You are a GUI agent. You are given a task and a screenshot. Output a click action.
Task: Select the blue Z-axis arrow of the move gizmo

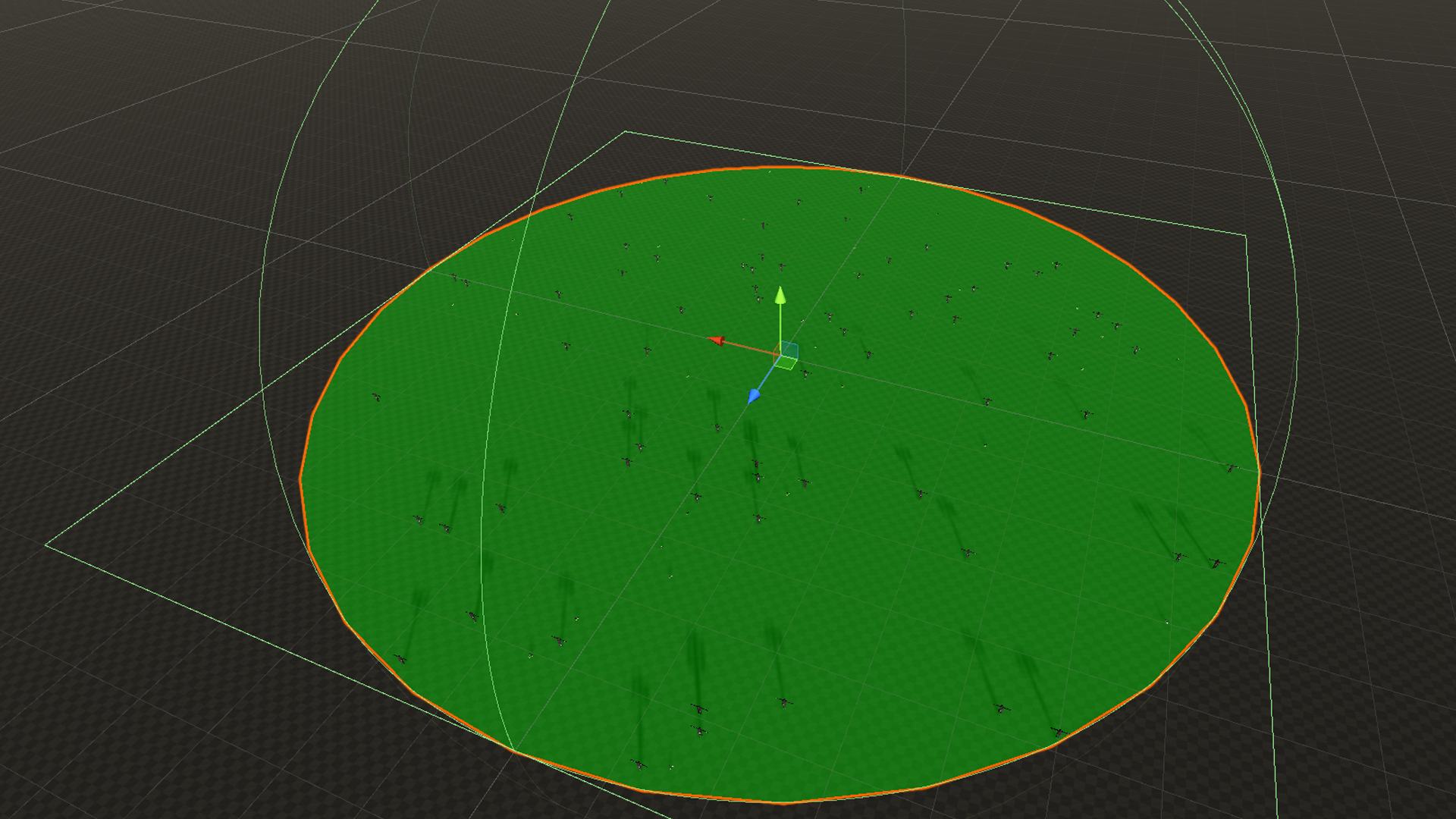click(754, 396)
